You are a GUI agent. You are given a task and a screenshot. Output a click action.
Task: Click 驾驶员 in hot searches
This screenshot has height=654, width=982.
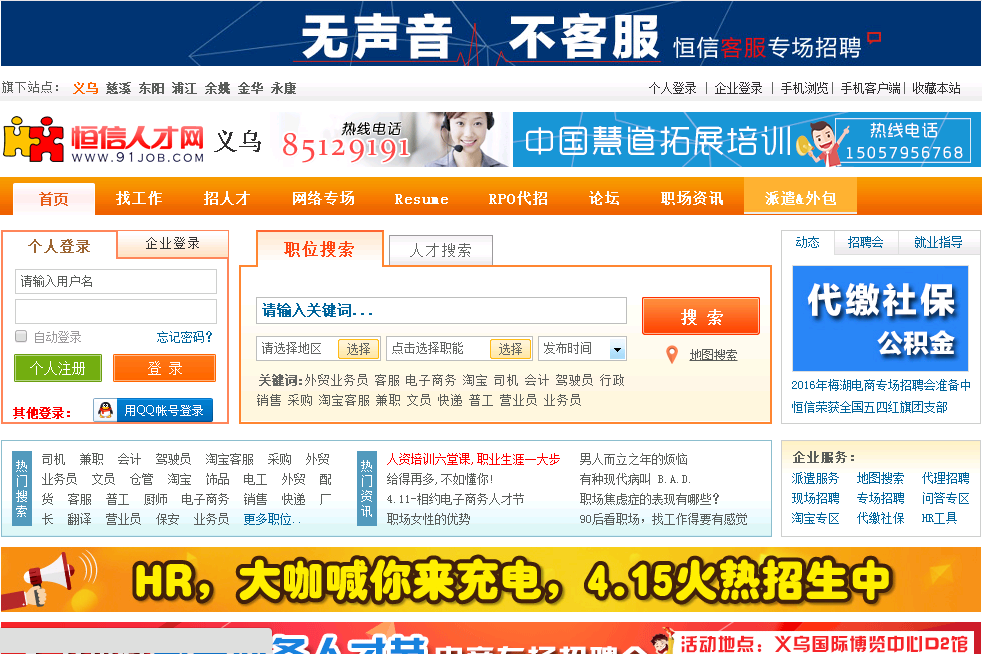click(173, 459)
